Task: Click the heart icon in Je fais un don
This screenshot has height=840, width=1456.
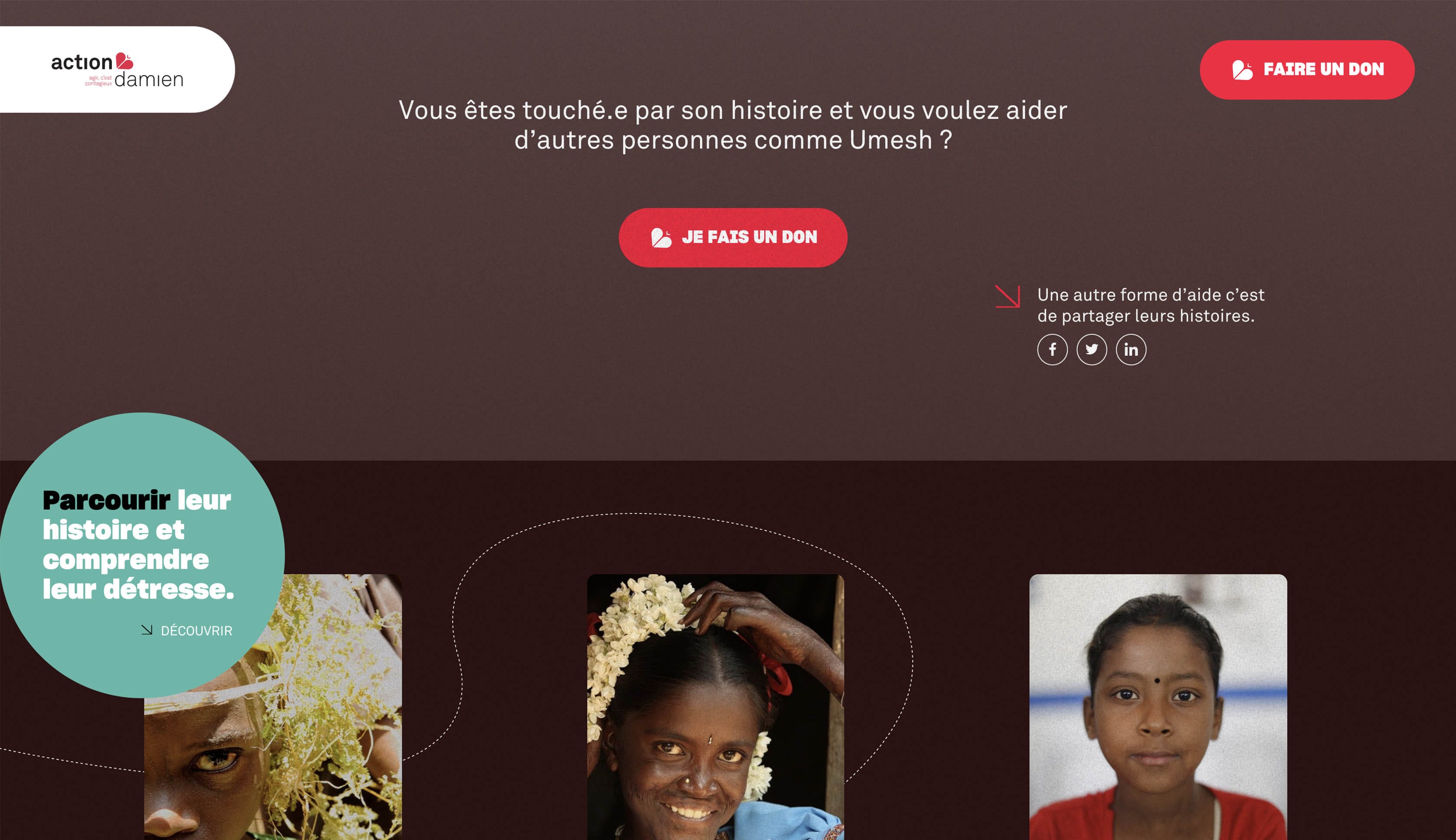Action: coord(661,238)
